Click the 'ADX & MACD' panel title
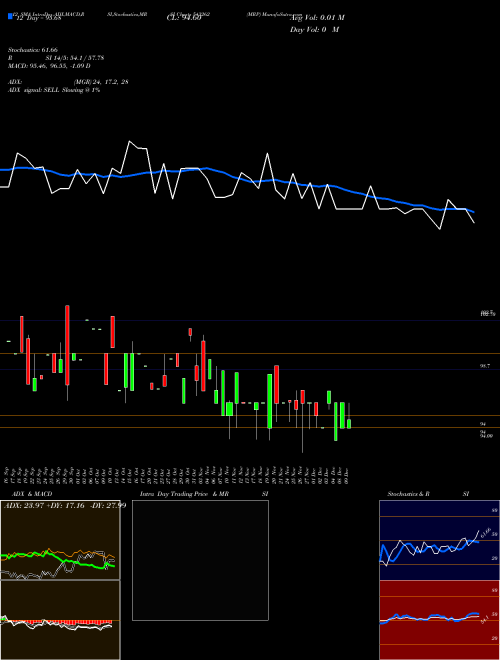Viewport: 500px width, 660px height. tap(32, 494)
